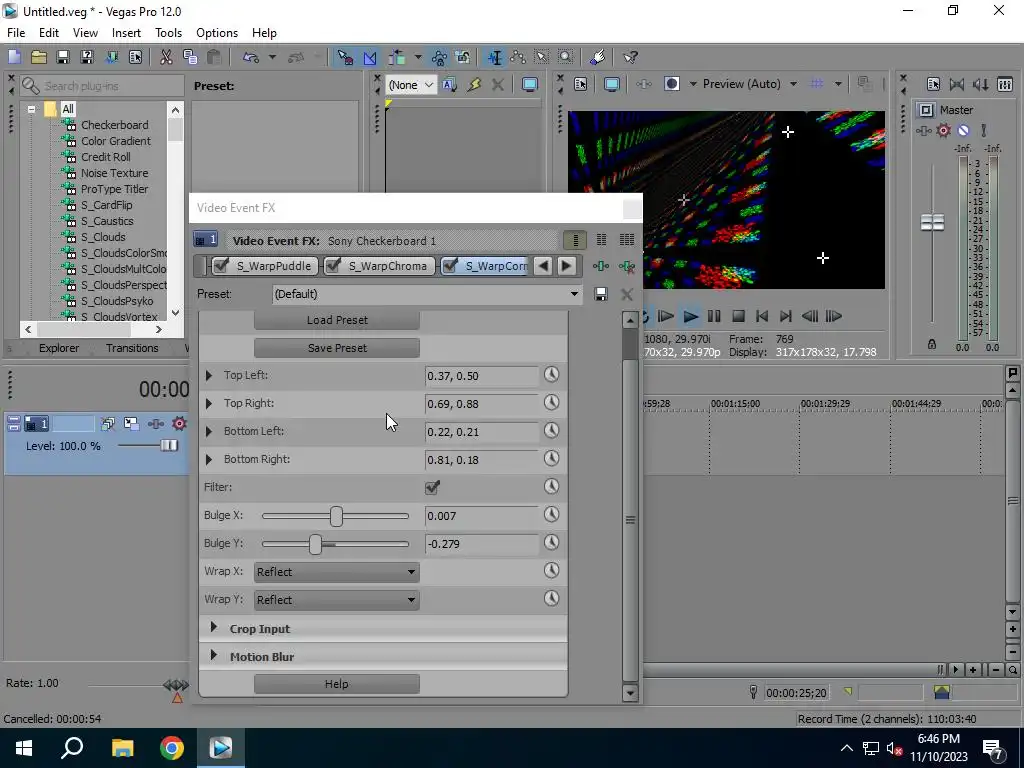Click the Interactive Tutorials hand icon
The width and height of the screenshot is (1024, 768).
[x=598, y=57]
